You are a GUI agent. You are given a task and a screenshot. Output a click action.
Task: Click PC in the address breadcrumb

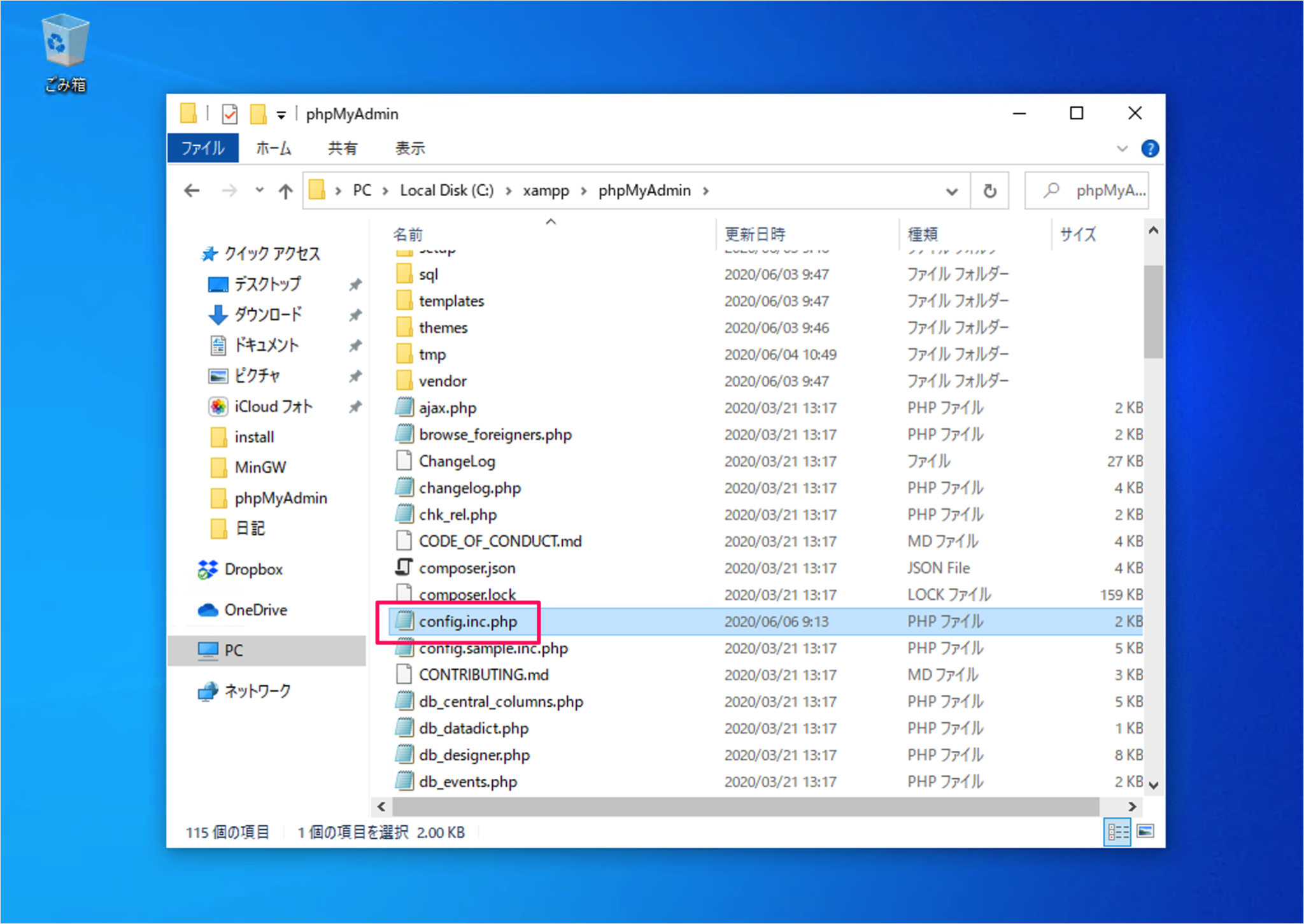click(362, 190)
